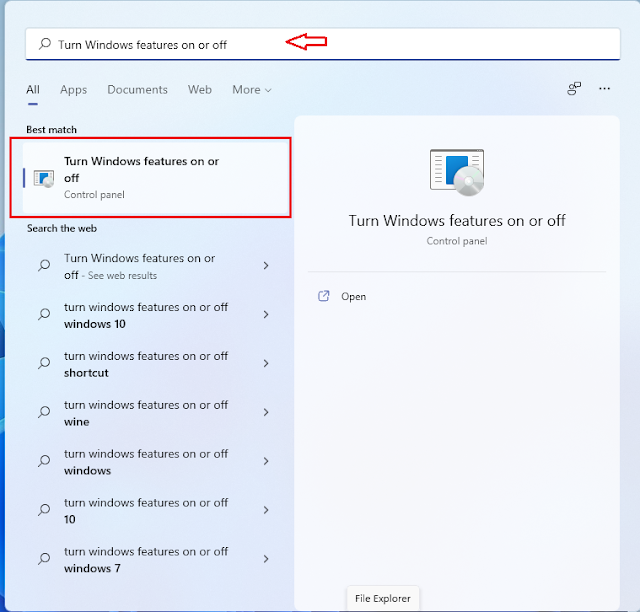
Task: Select the All search tab
Action: [x=33, y=89]
